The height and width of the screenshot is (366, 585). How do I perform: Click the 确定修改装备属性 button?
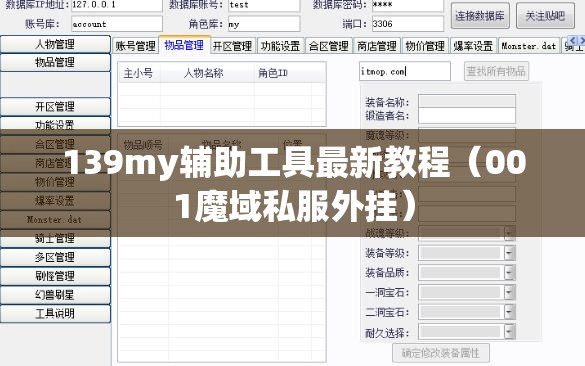point(441,353)
